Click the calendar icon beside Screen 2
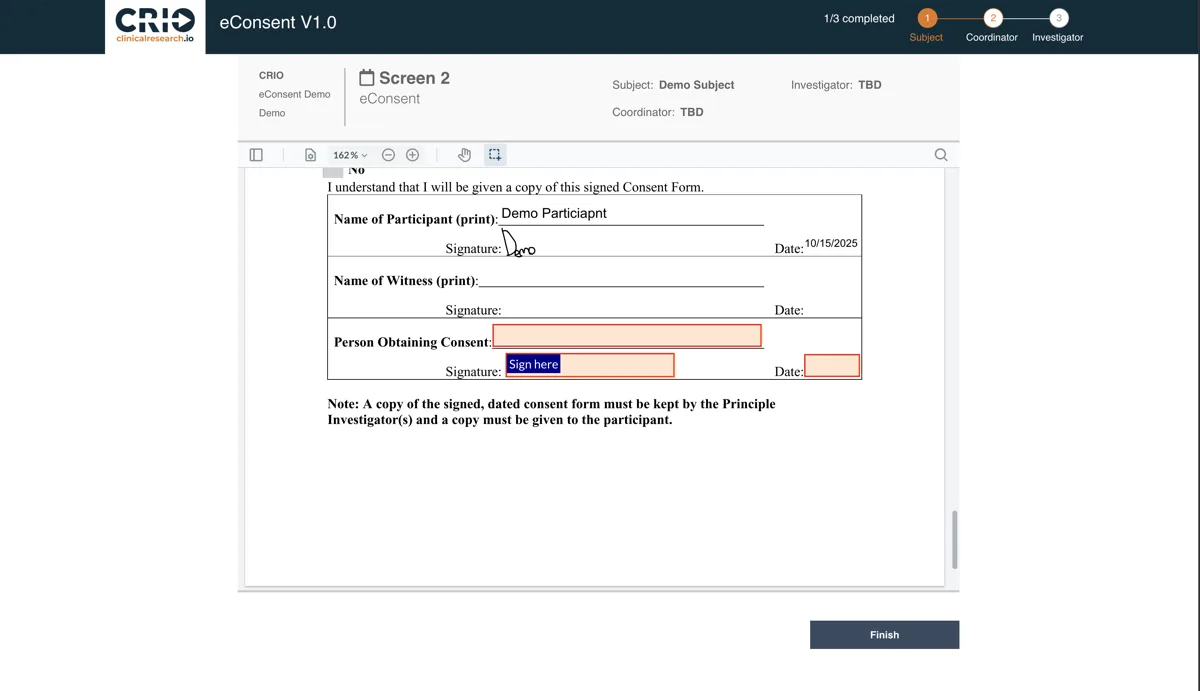The width and height of the screenshot is (1200, 691). (x=367, y=78)
